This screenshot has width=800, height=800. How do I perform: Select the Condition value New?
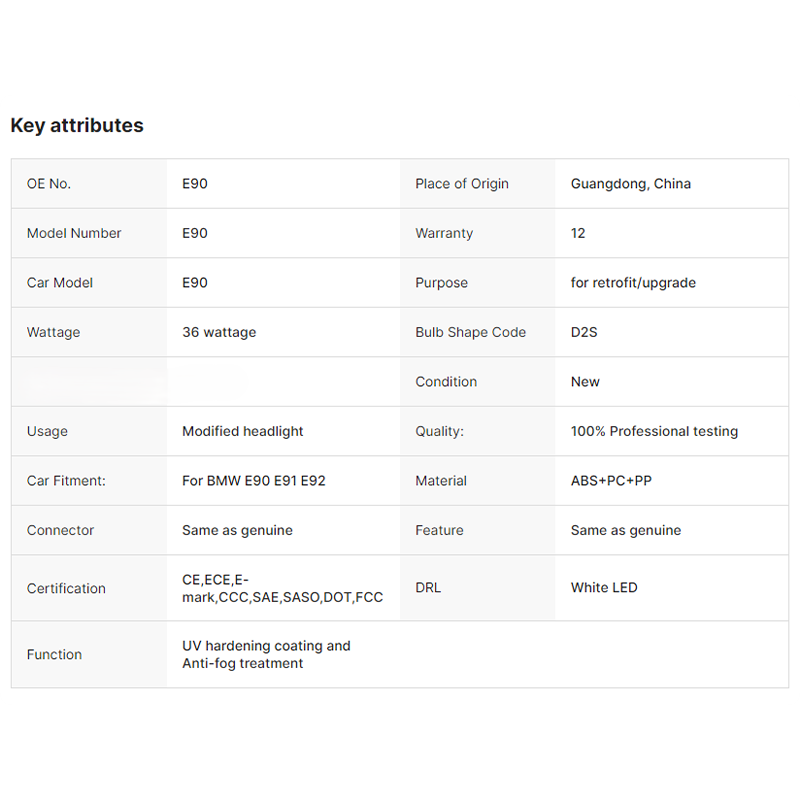coord(585,382)
